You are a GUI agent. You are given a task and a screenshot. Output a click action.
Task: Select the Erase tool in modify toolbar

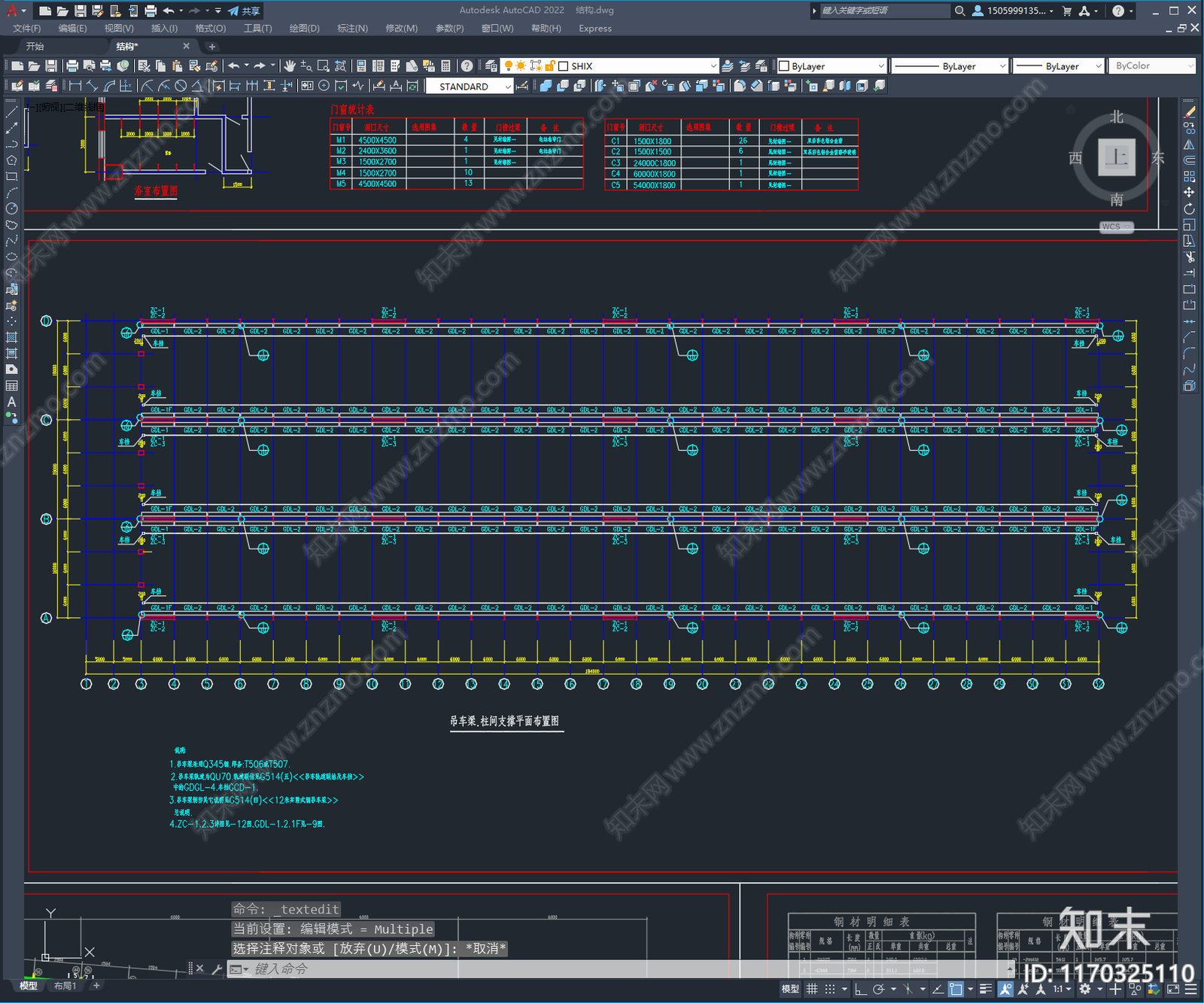click(1189, 111)
